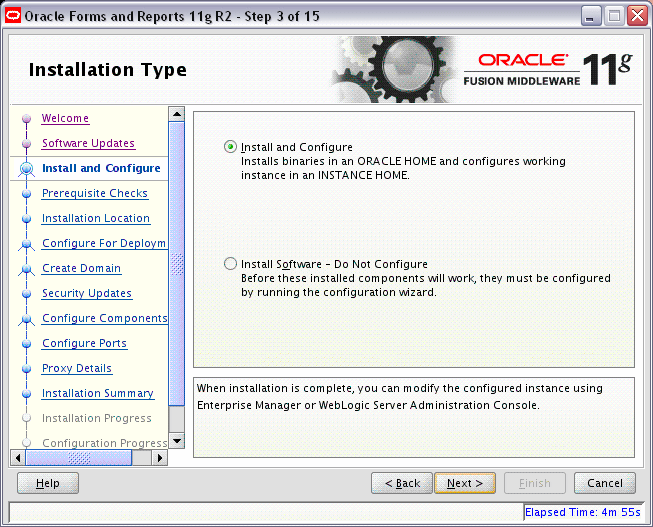Click the step list vertical scrollbar thumb
653x527 pixels.
pyautogui.click(x=177, y=263)
